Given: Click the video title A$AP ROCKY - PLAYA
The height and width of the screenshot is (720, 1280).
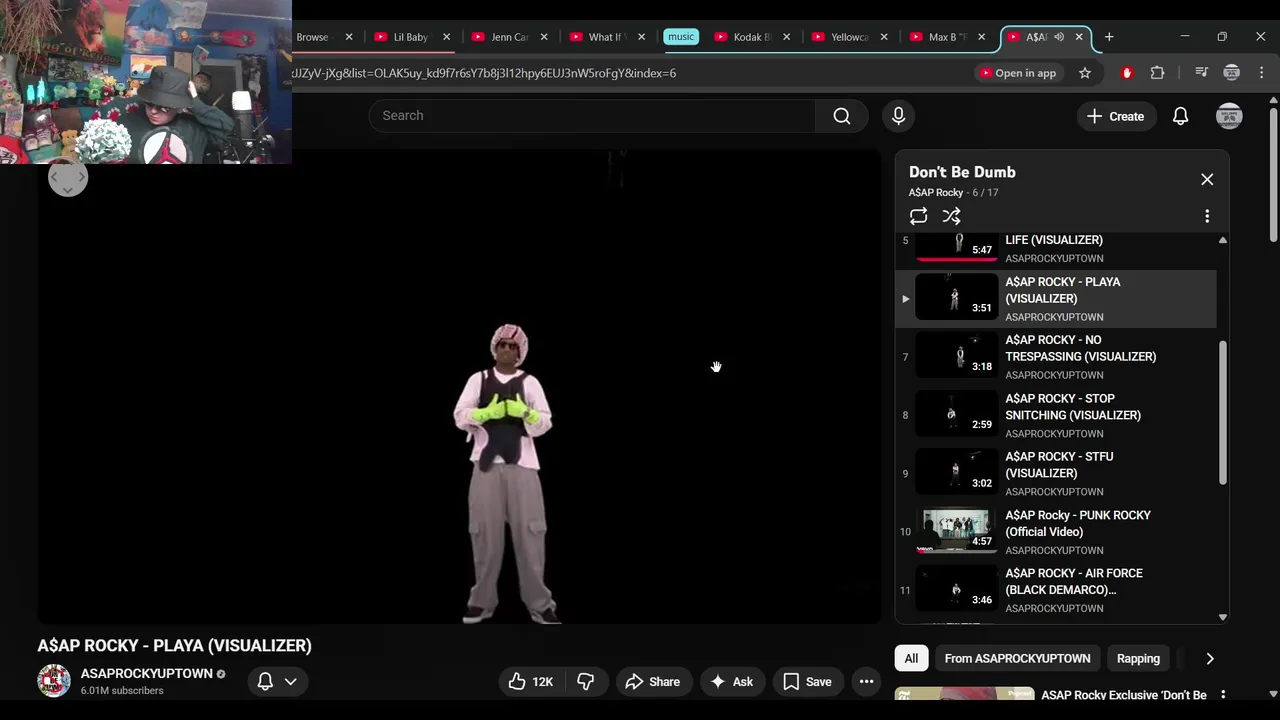Looking at the screenshot, I should tap(175, 646).
